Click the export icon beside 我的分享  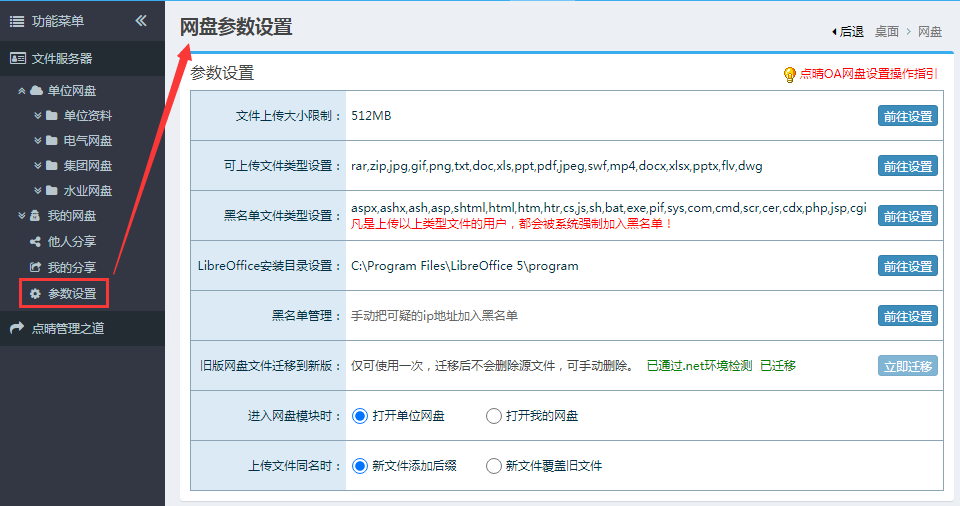click(x=35, y=267)
